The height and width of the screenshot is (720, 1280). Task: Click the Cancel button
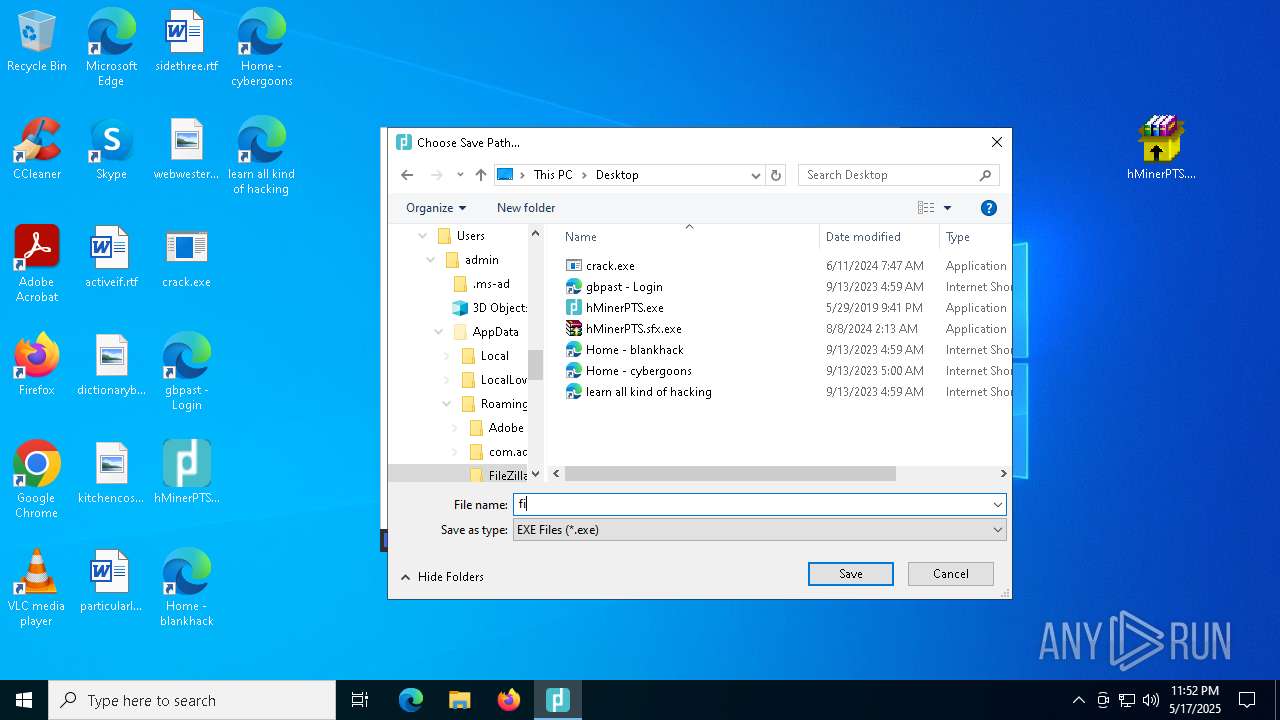tap(951, 574)
